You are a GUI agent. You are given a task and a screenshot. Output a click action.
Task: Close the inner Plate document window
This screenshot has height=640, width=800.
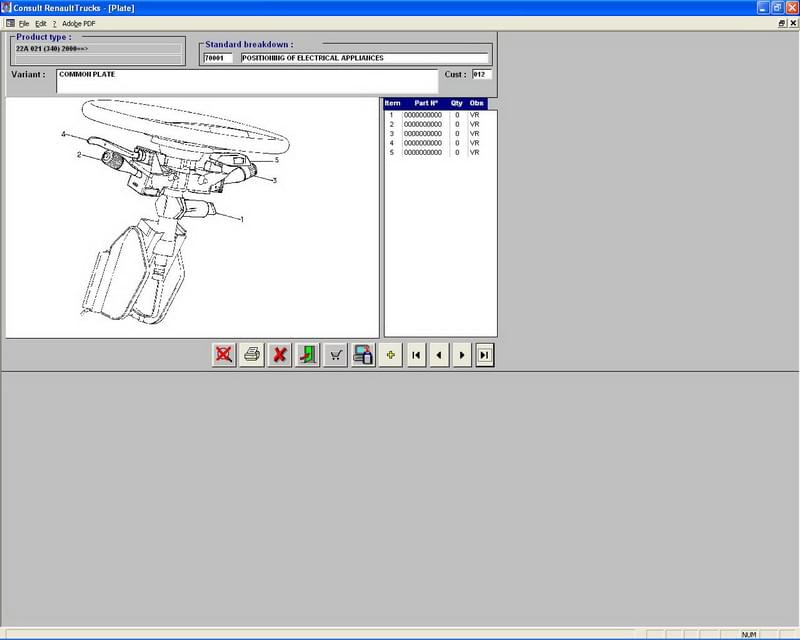[x=793, y=23]
